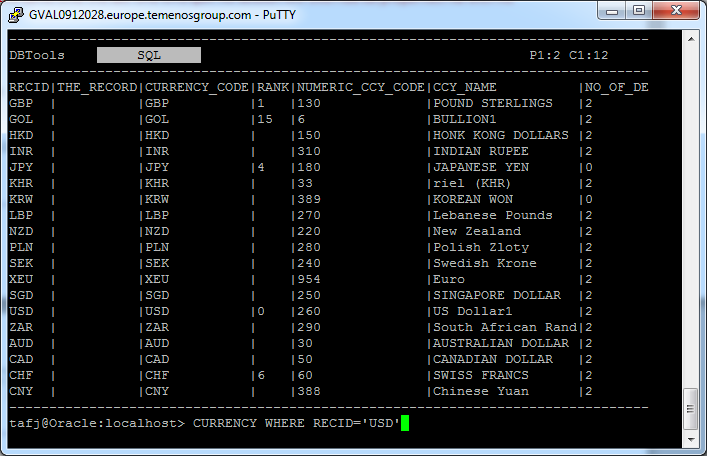Image resolution: width=707 pixels, height=456 pixels.
Task: Click the CNY currency code cell
Action: (x=157, y=392)
